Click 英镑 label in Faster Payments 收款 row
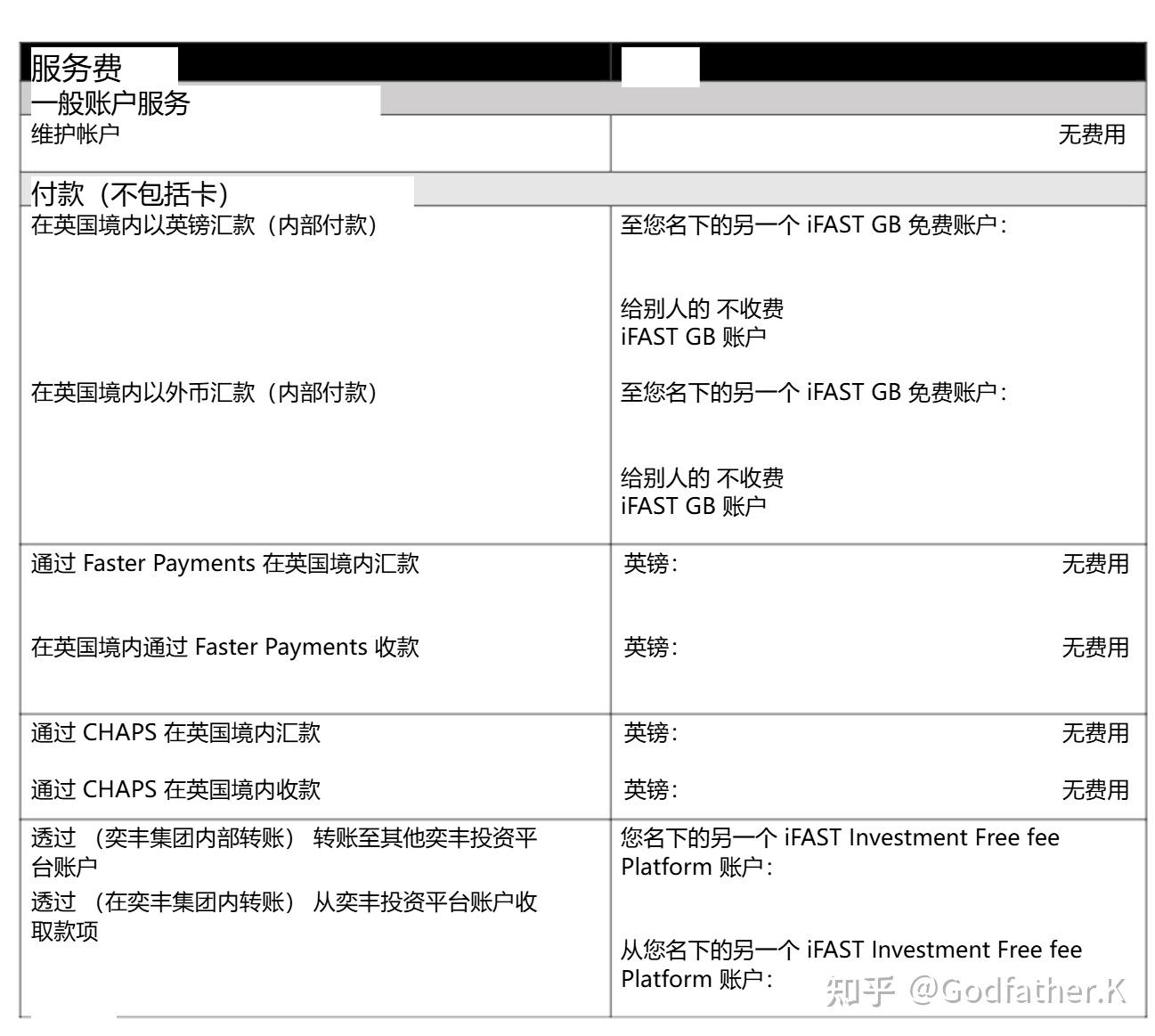The width and height of the screenshot is (1155, 1036). (x=643, y=647)
